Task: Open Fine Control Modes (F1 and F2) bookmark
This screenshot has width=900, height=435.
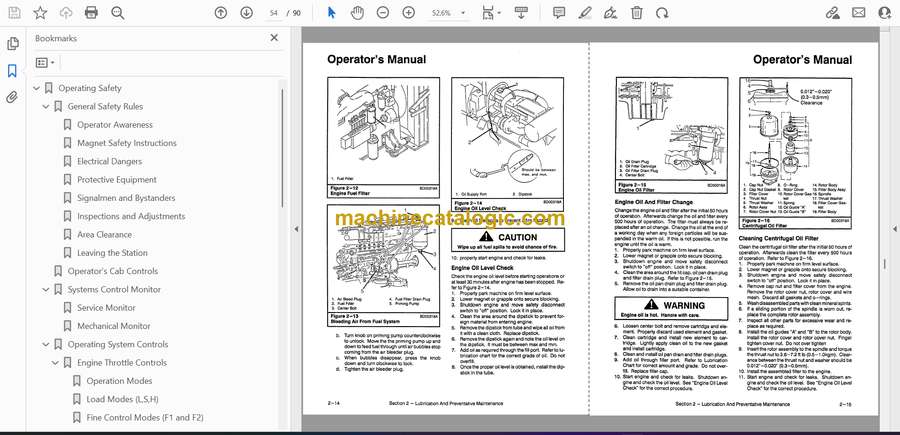Action: [145, 418]
